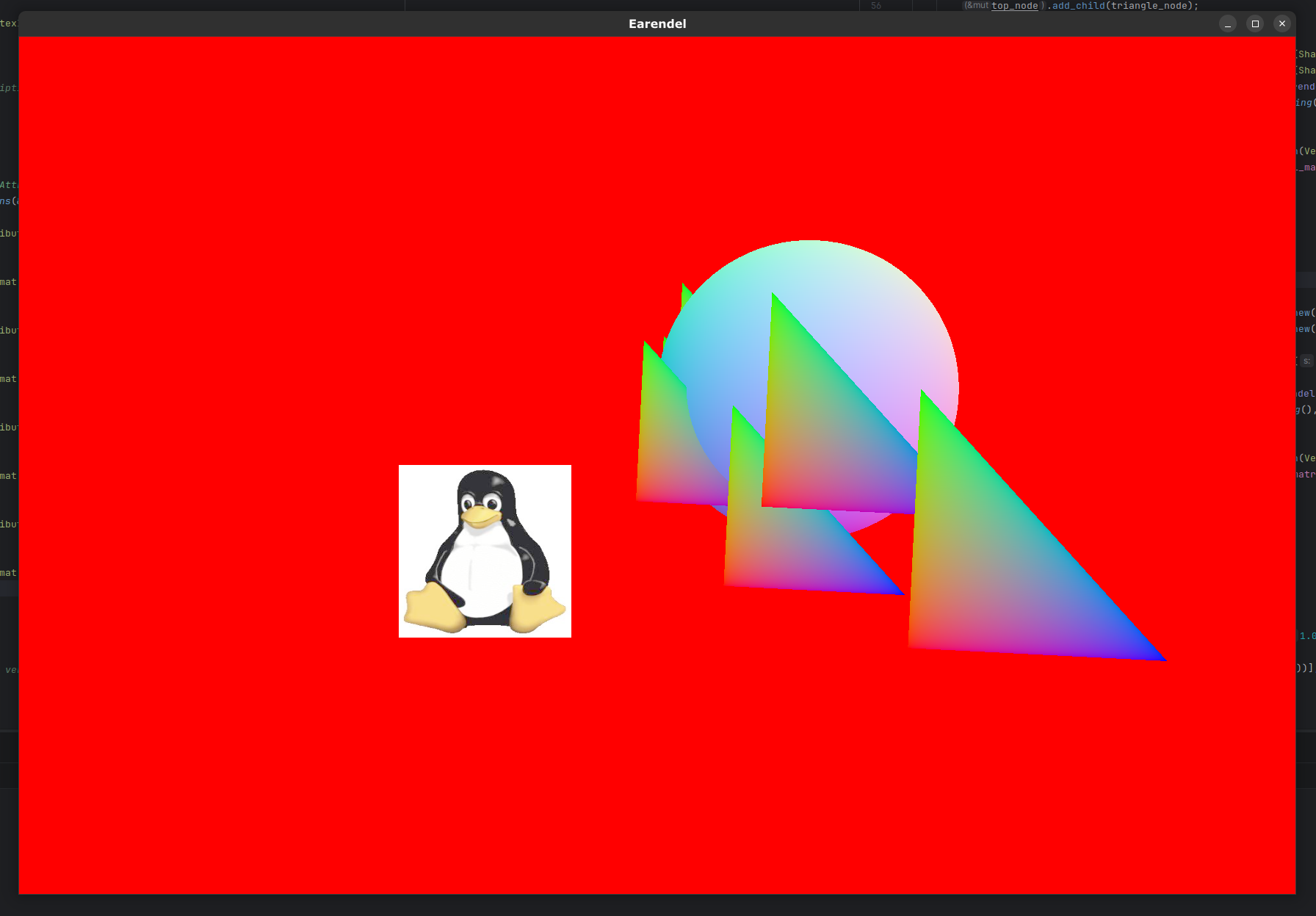Click the Earendel window title bar text
The height and width of the screenshot is (916, 1316).
tap(657, 24)
